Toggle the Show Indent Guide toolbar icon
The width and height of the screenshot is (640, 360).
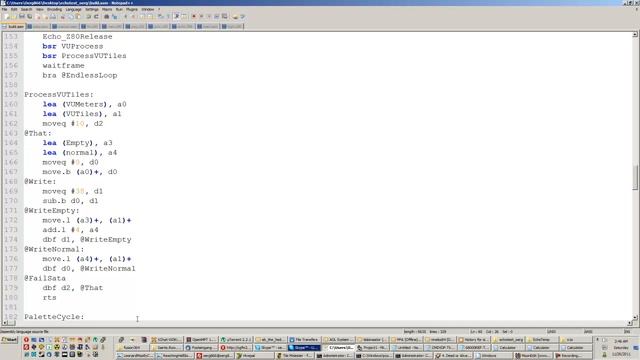(x=177, y=16)
